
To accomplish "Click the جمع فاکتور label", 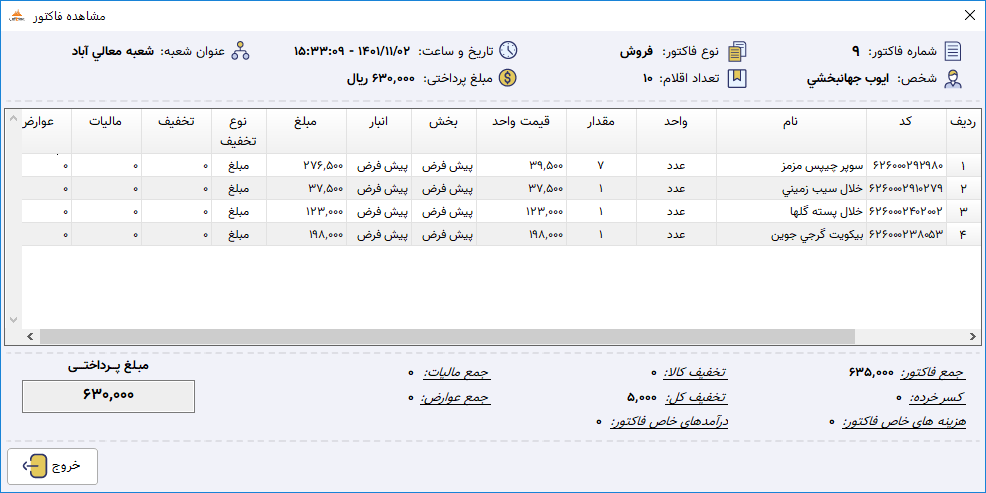I will 933,373.
